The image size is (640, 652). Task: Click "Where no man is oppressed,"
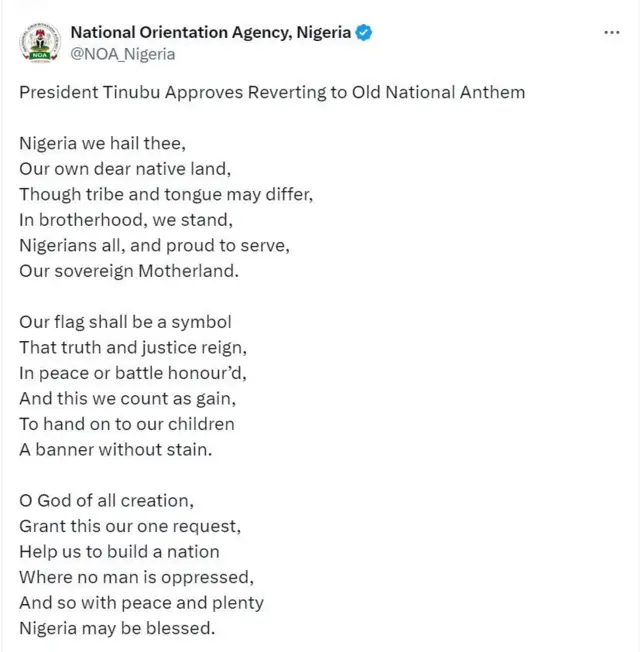click(x=132, y=577)
